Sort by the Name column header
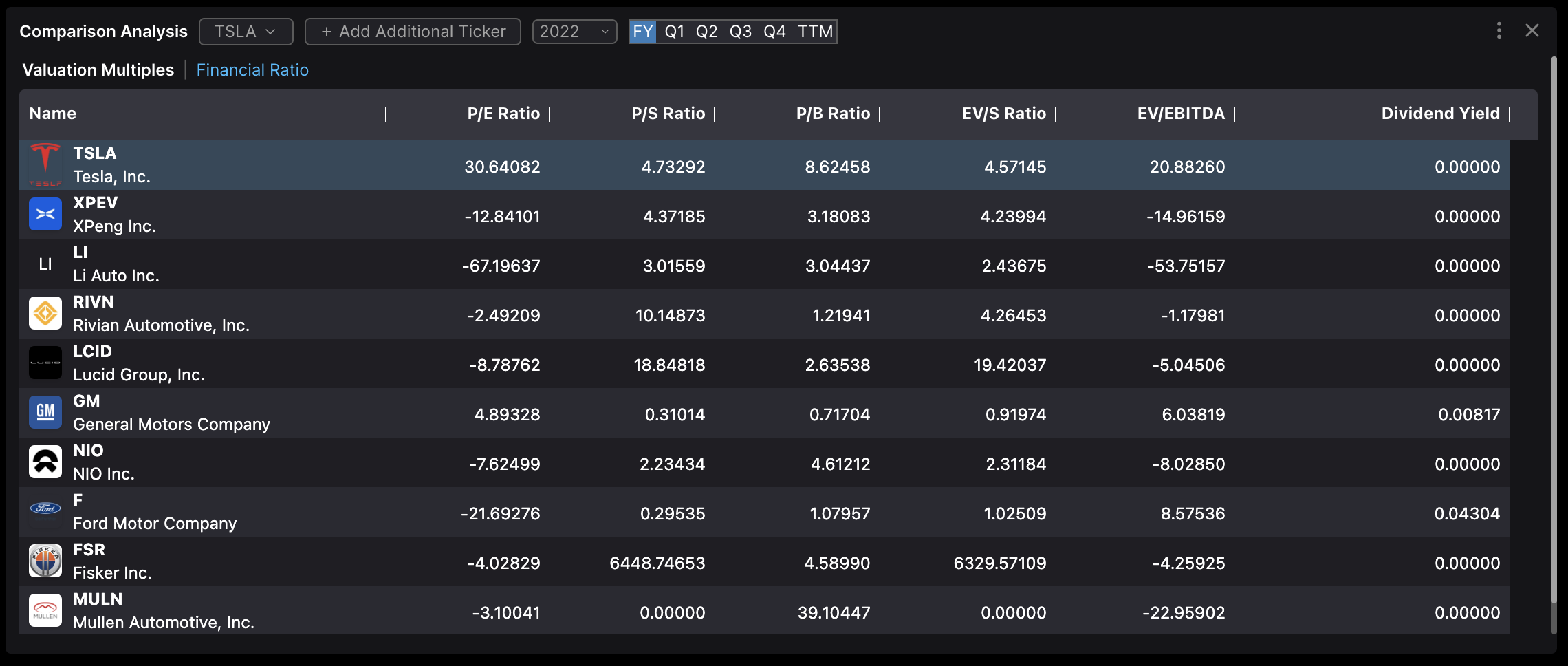 (53, 114)
